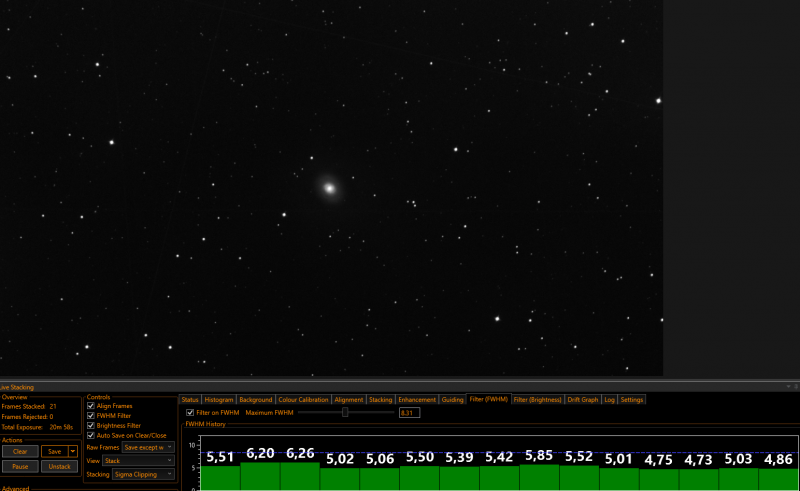Click the Unstack button
The width and height of the screenshot is (800, 491).
point(59,467)
